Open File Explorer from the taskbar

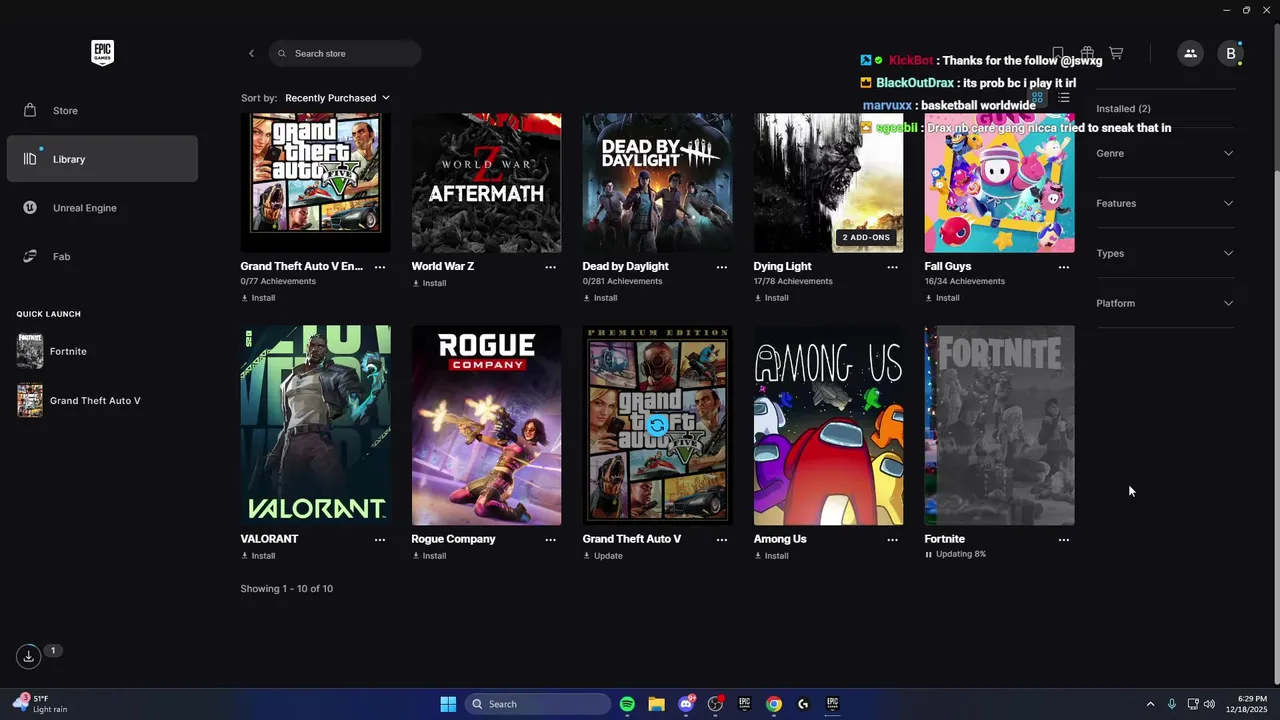(656, 704)
